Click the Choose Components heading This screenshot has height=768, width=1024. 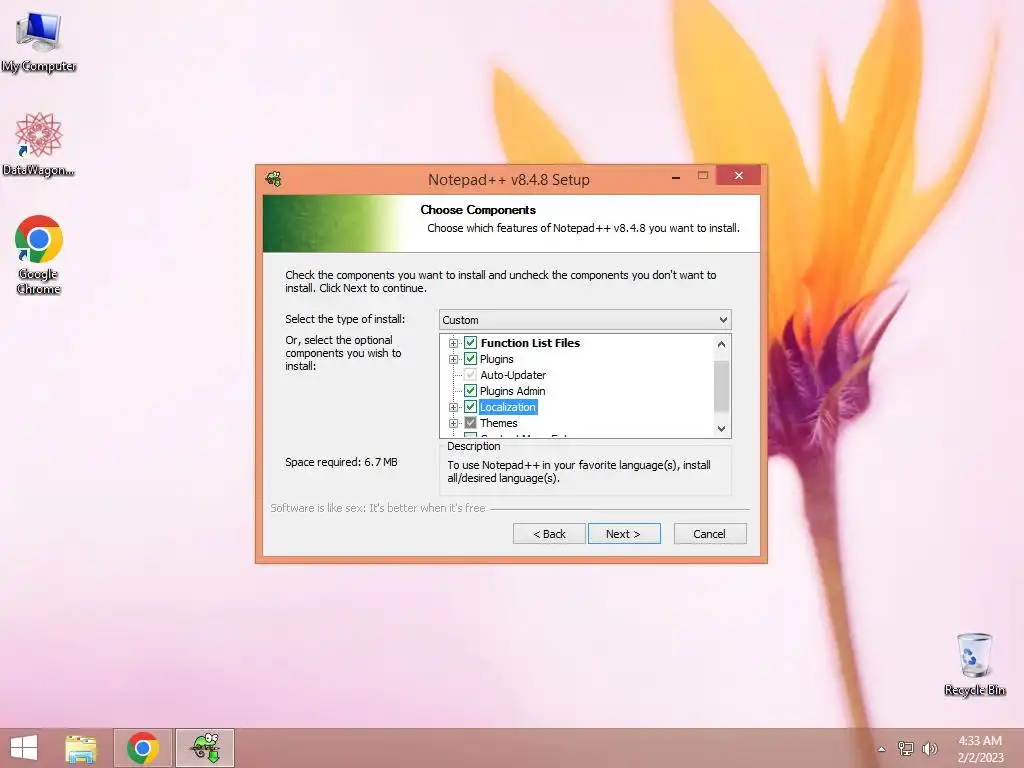[x=478, y=210]
